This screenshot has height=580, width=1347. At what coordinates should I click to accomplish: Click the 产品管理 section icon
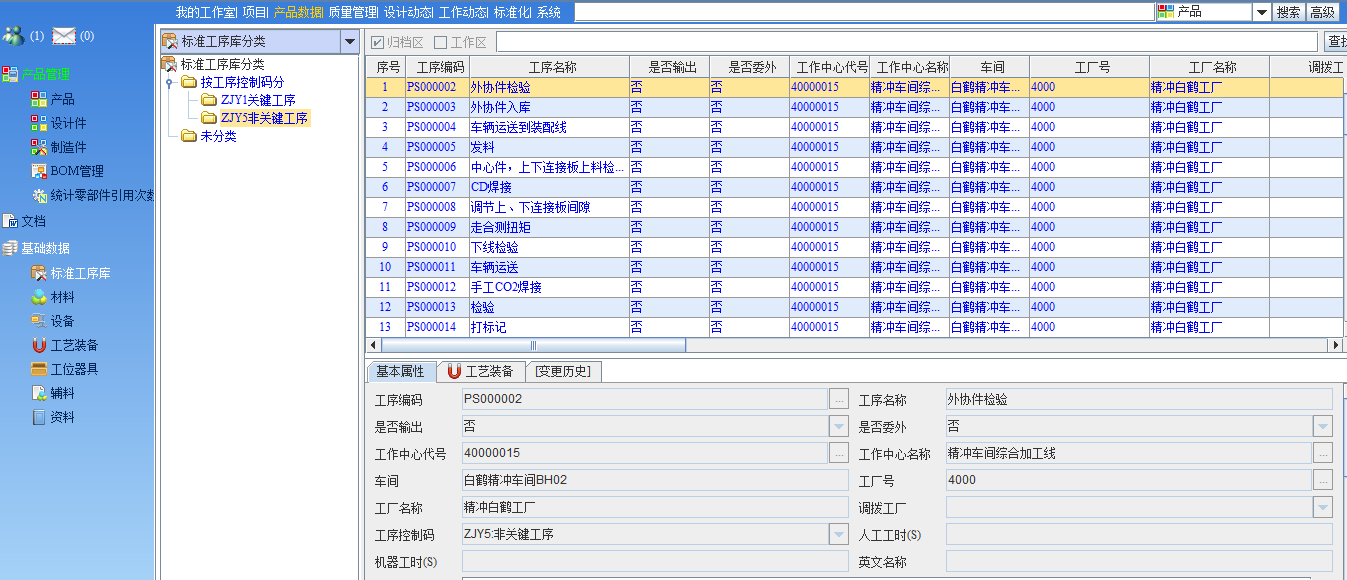pyautogui.click(x=10, y=73)
